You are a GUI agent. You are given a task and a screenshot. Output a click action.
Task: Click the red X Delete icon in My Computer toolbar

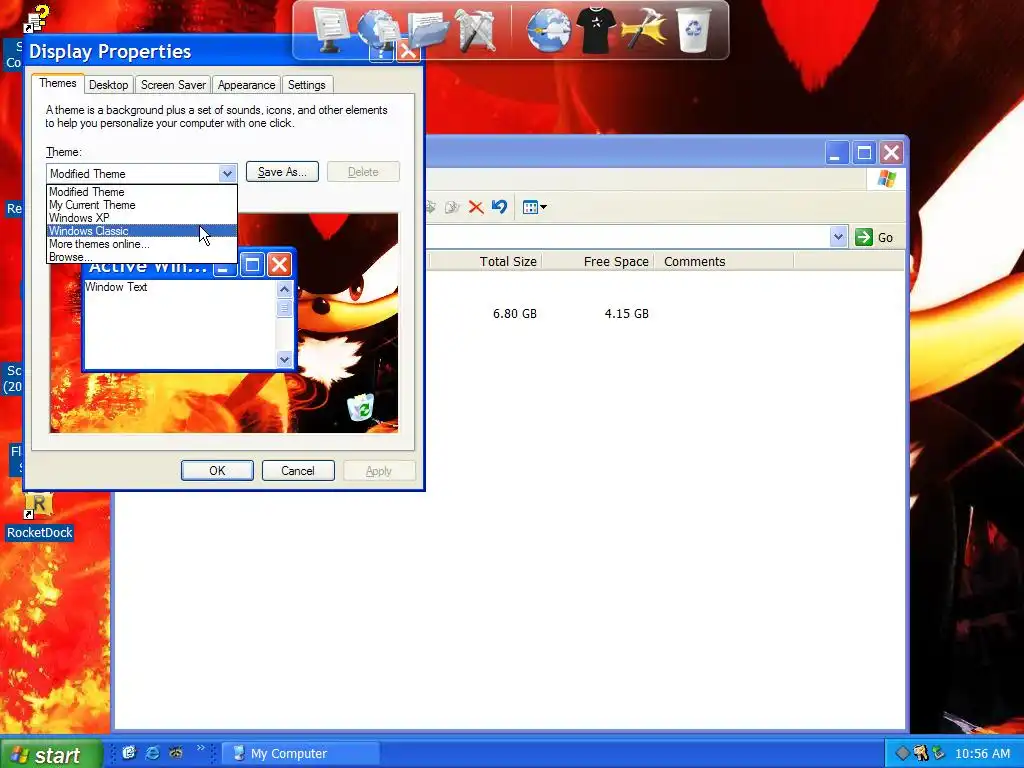(476, 208)
